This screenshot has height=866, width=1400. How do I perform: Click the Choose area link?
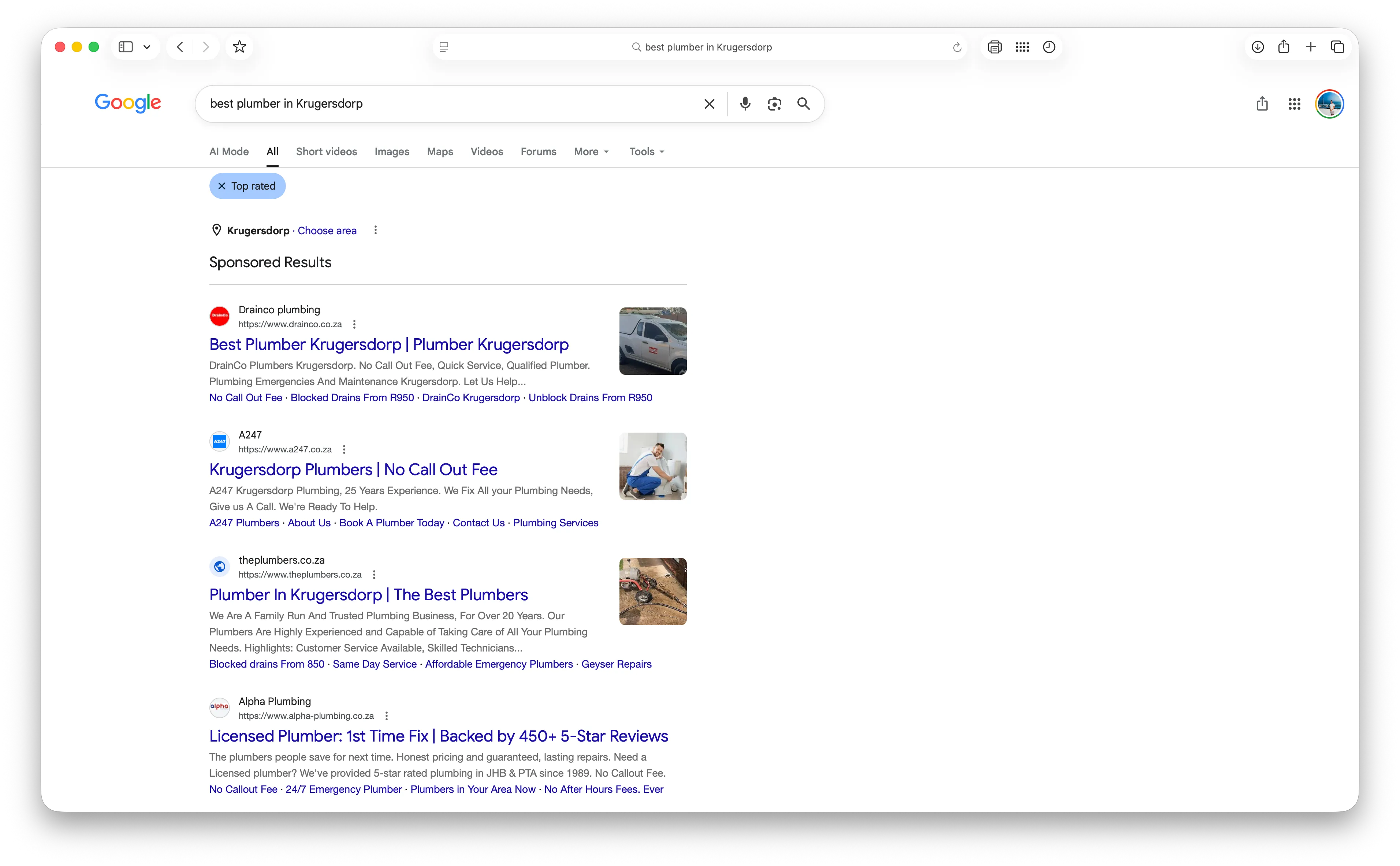coord(327,230)
